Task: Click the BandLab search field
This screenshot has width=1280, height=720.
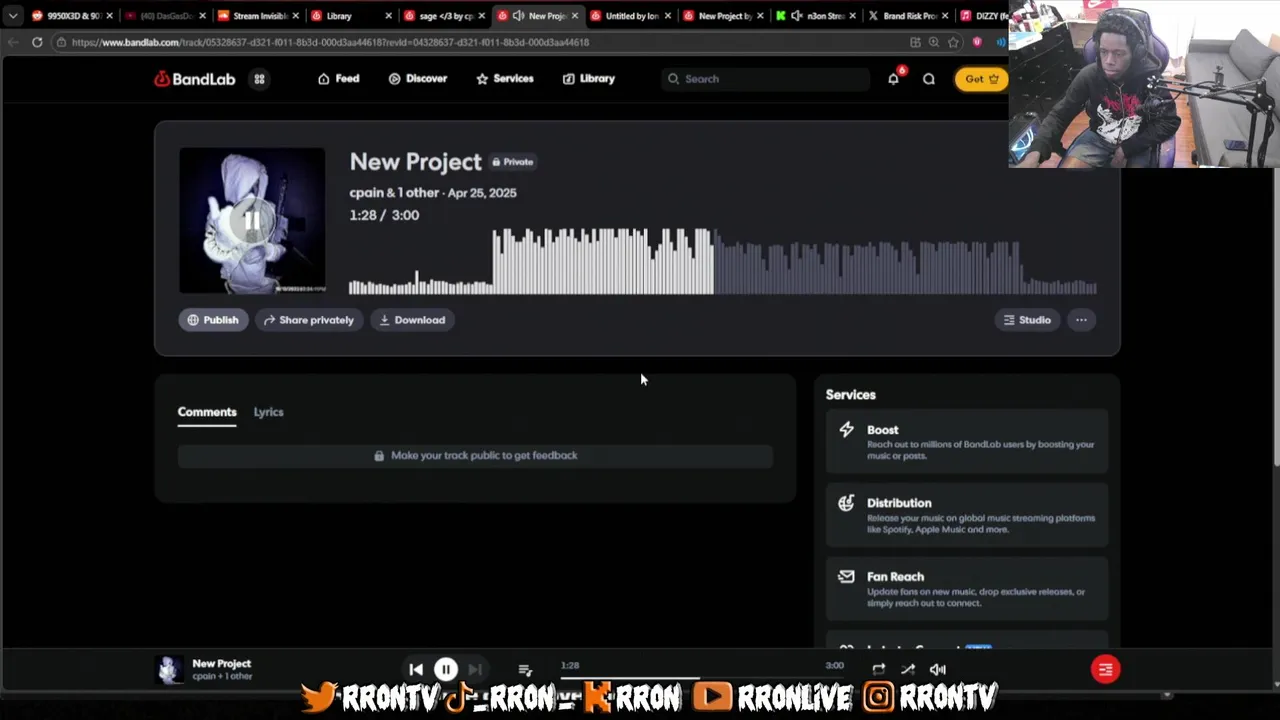Action: coord(765,79)
